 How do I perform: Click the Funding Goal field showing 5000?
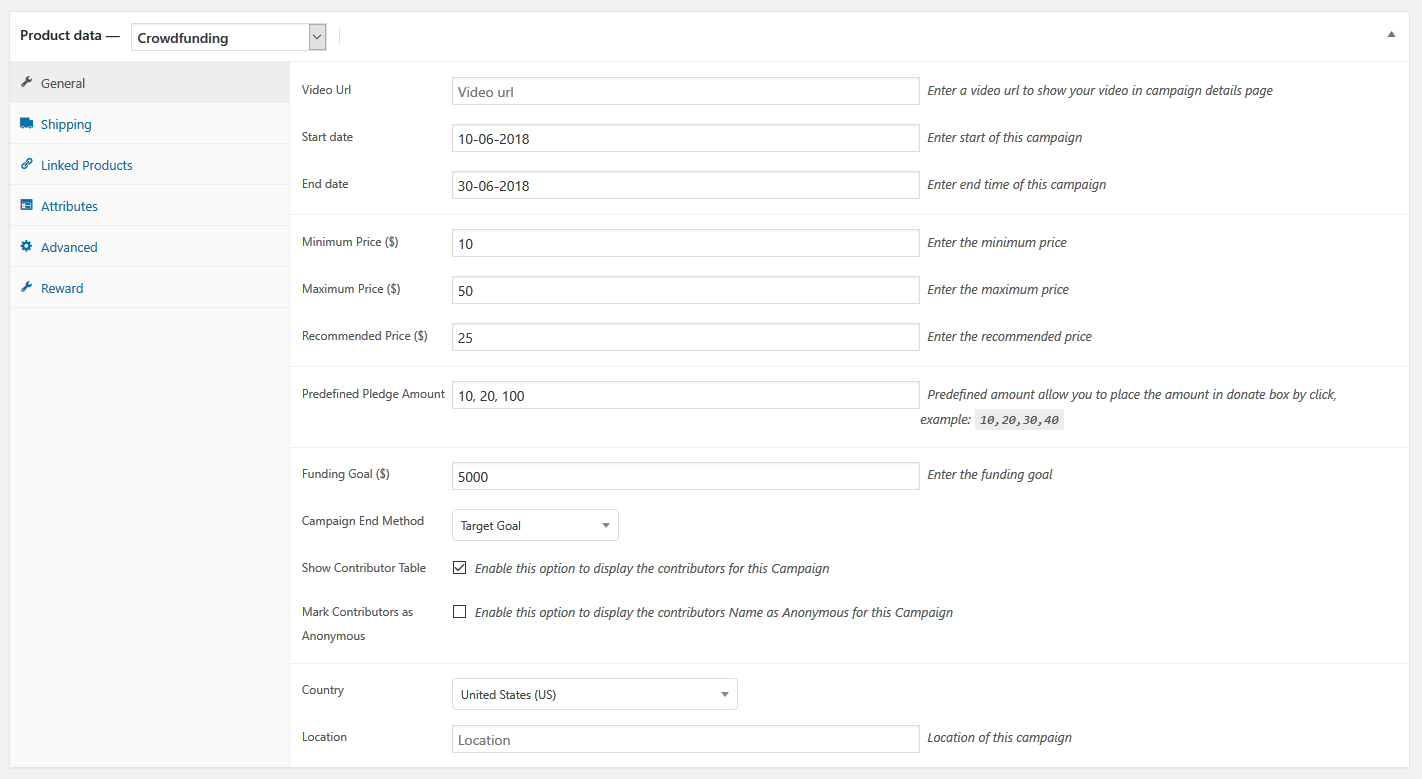pyautogui.click(x=685, y=475)
